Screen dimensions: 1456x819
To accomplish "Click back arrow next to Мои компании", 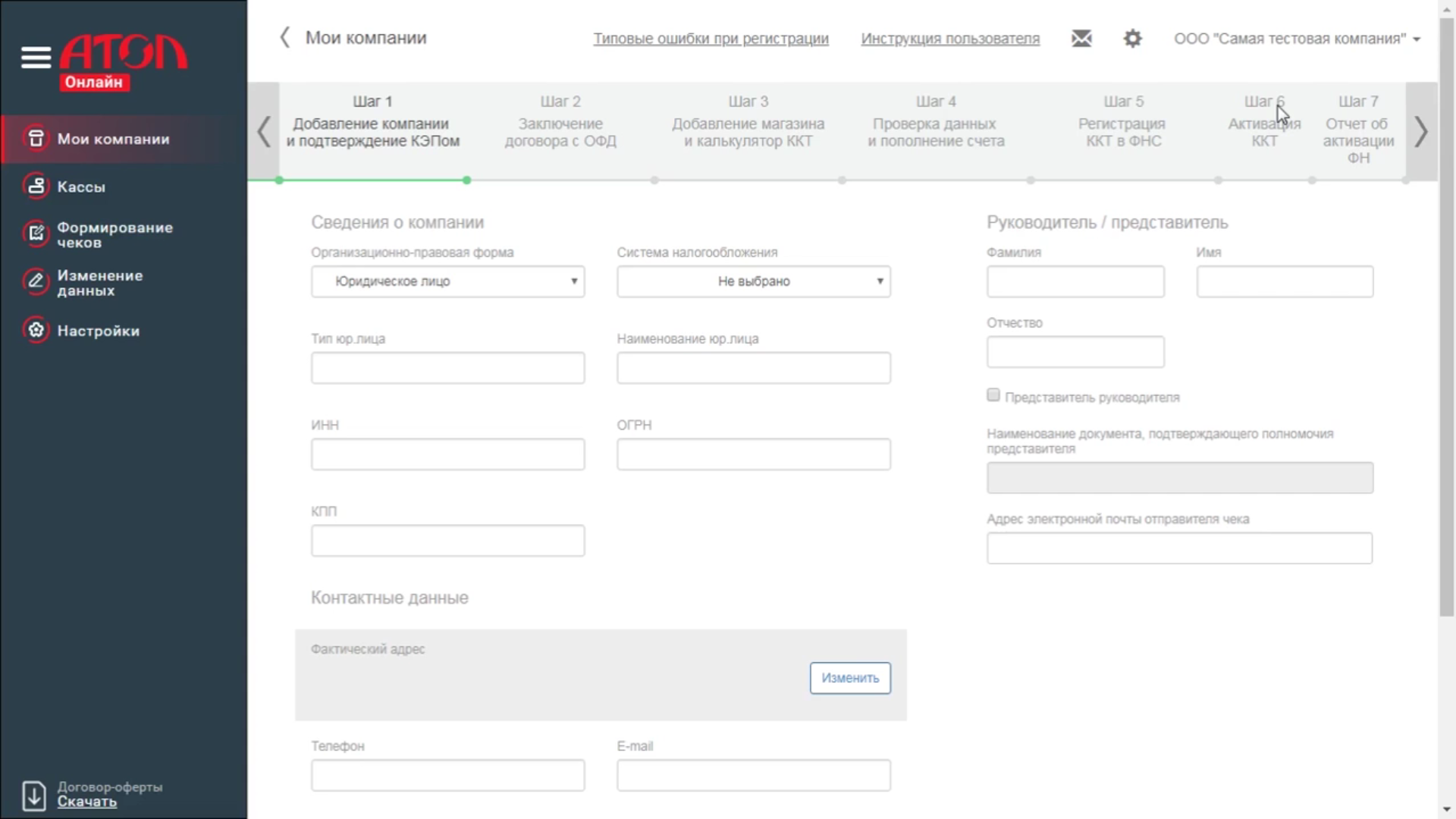I will tap(285, 38).
